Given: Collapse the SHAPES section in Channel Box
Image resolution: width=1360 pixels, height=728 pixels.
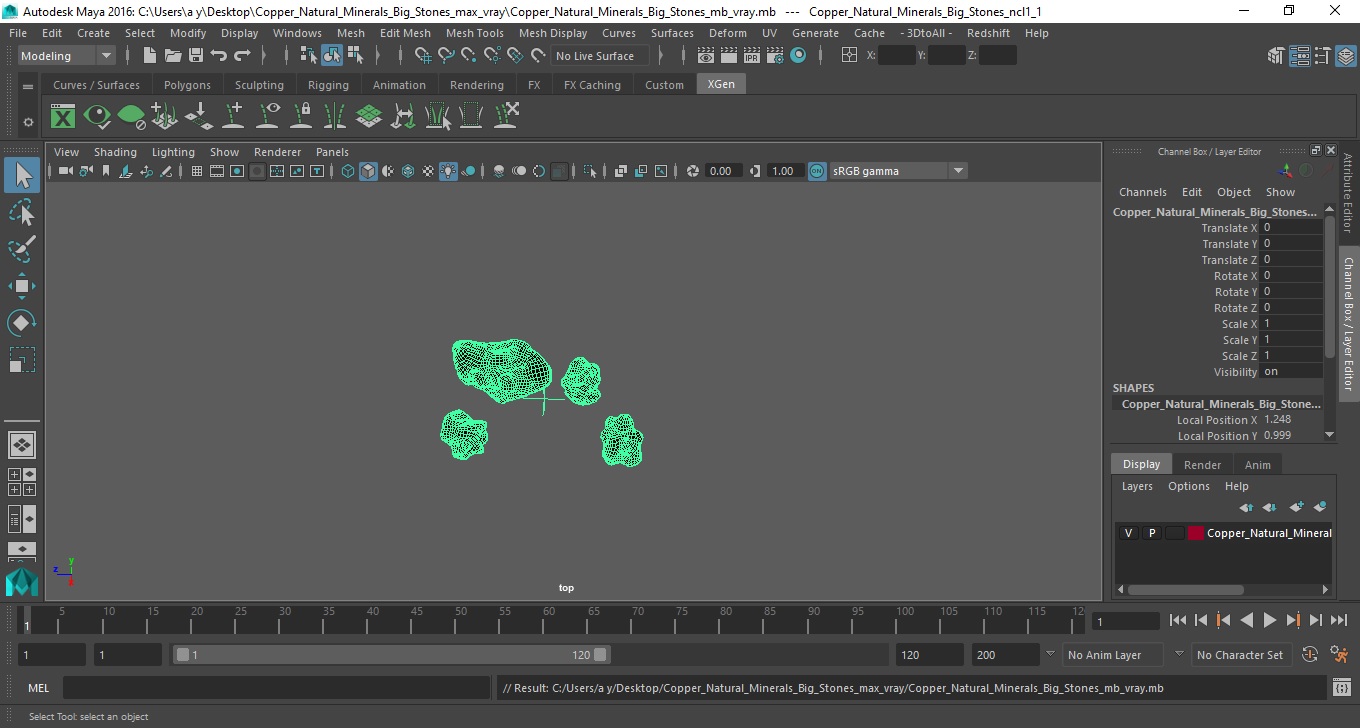Looking at the screenshot, I should point(1133,388).
